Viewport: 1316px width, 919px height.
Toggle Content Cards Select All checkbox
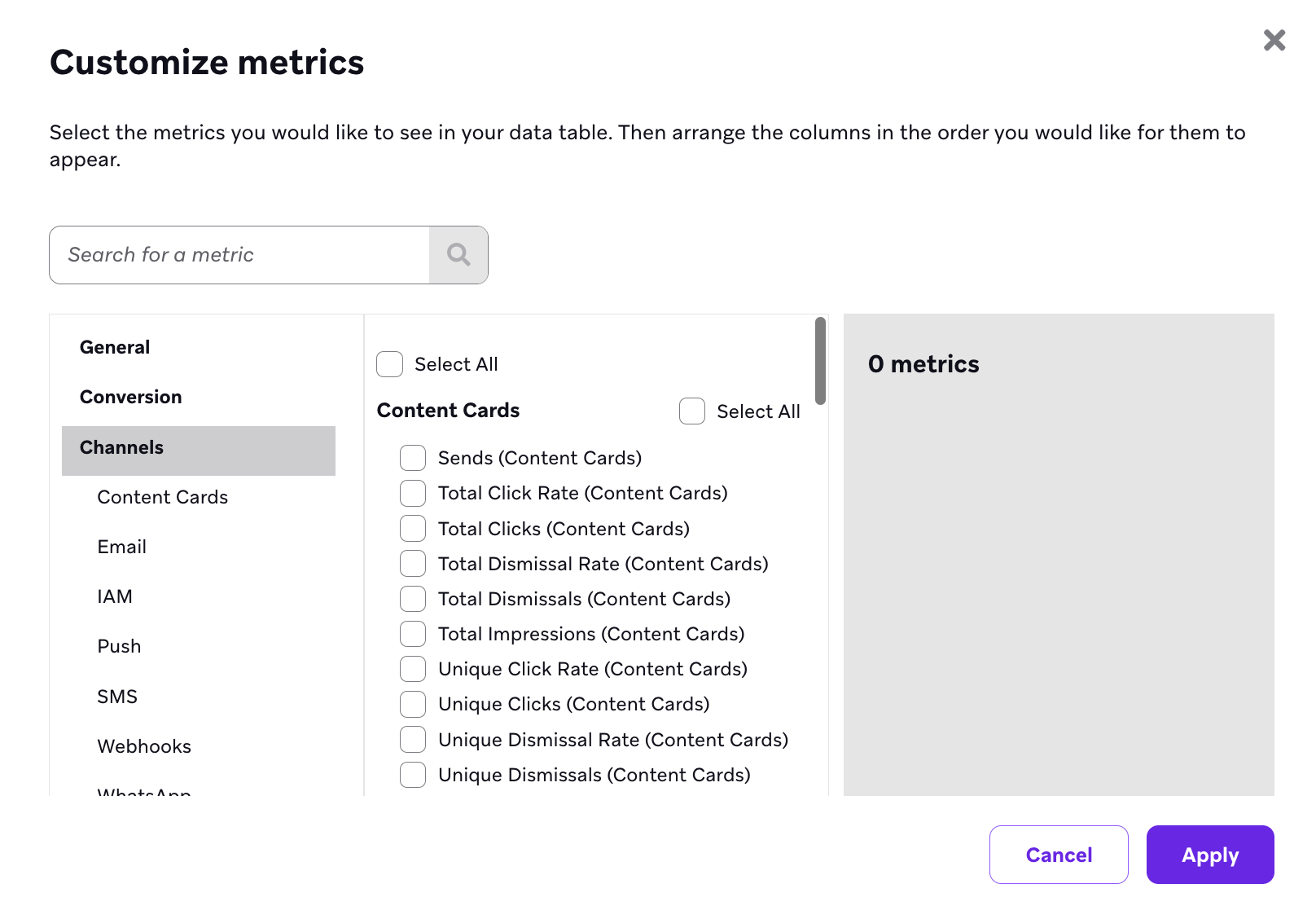(x=692, y=411)
